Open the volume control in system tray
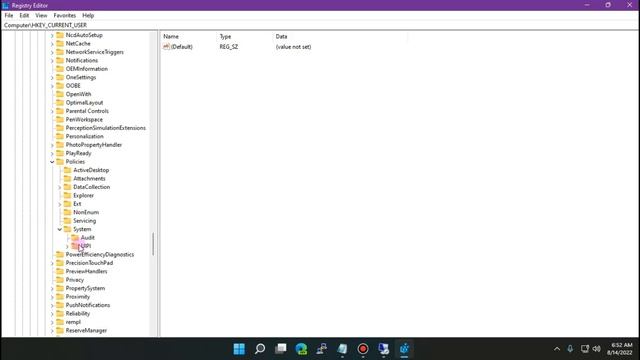Image resolution: width=640 pixels, height=360 pixels. click(x=597, y=349)
